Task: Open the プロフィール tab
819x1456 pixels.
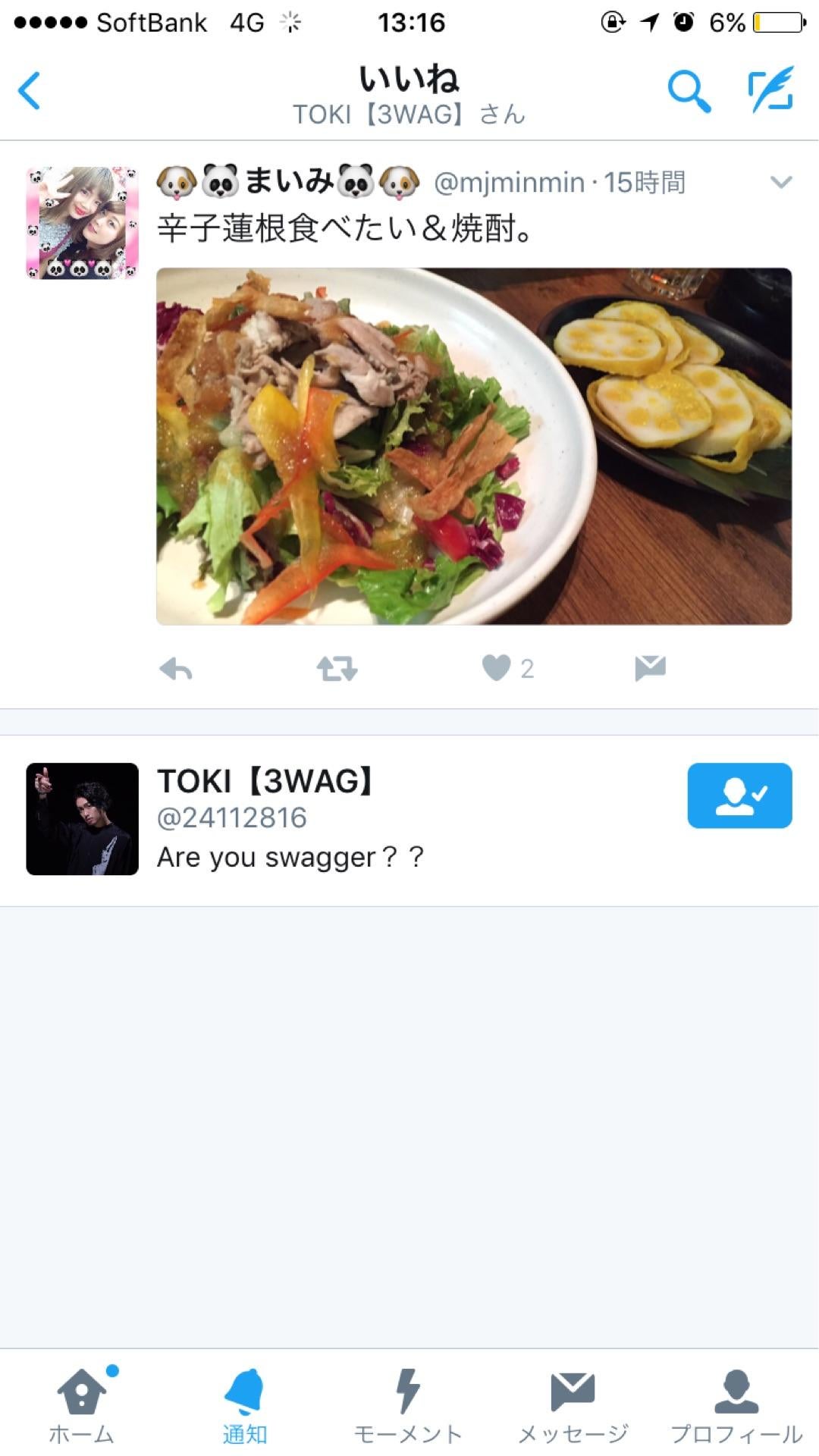Action: click(736, 1404)
